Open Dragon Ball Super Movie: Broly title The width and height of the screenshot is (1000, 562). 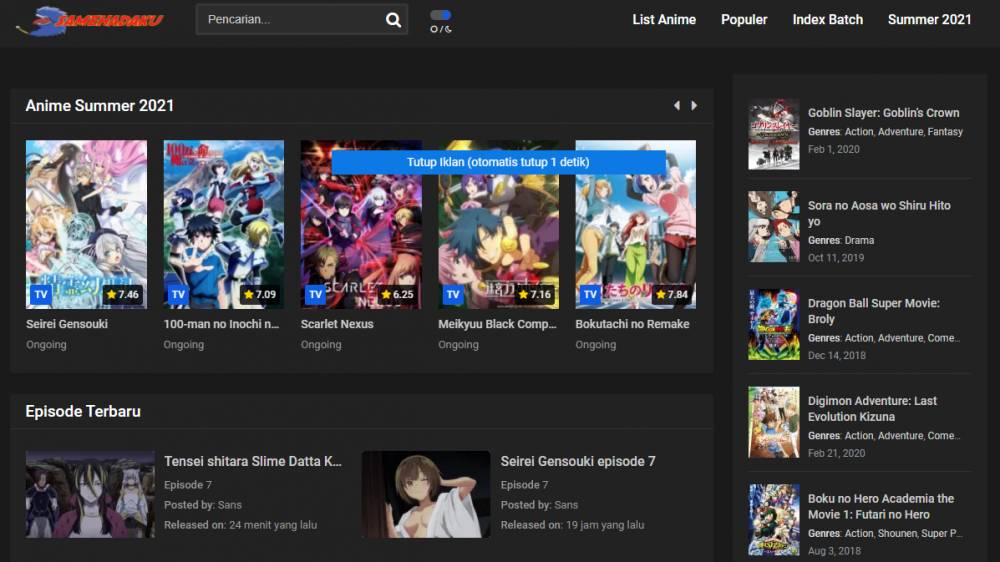874,311
